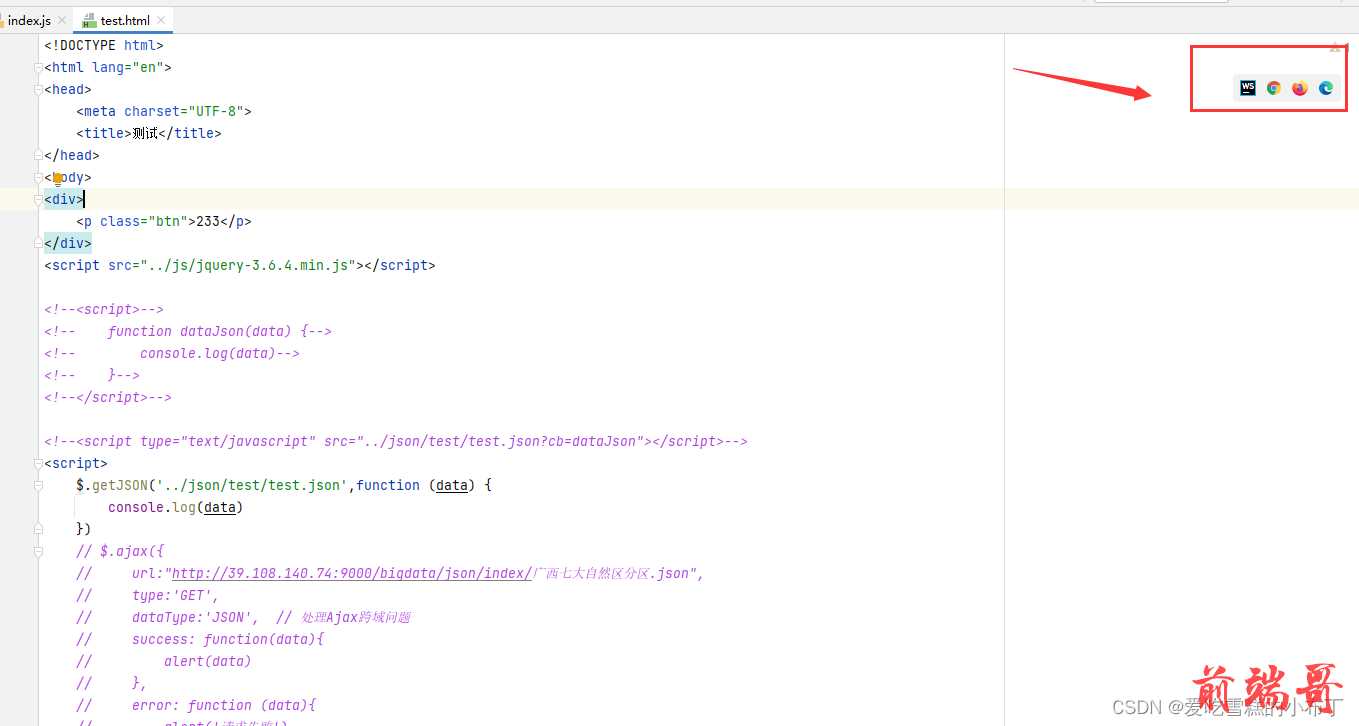
Task: Collapse the opening div tag fold
Action: (x=38, y=199)
